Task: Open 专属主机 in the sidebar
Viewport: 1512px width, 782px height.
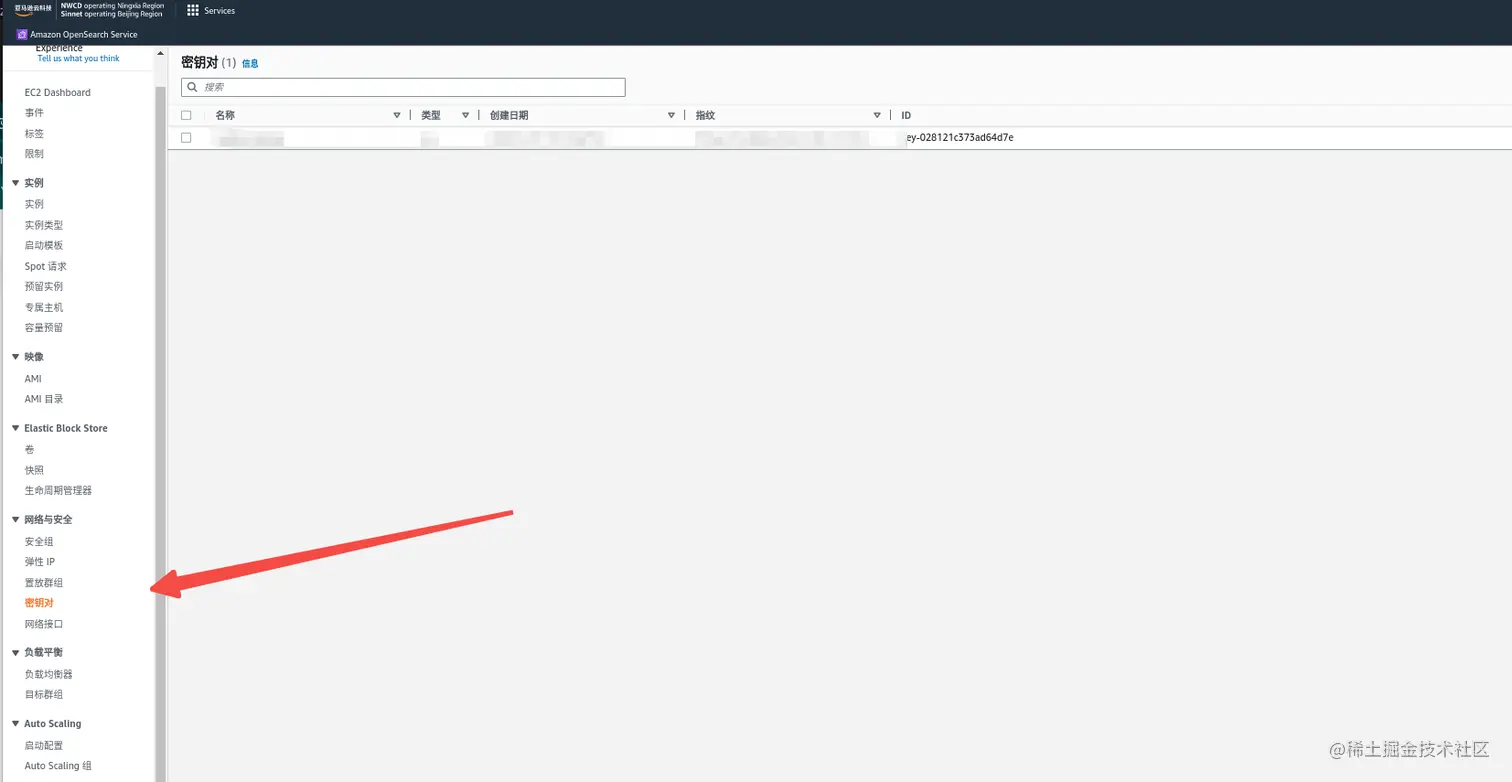Action: tap(44, 307)
